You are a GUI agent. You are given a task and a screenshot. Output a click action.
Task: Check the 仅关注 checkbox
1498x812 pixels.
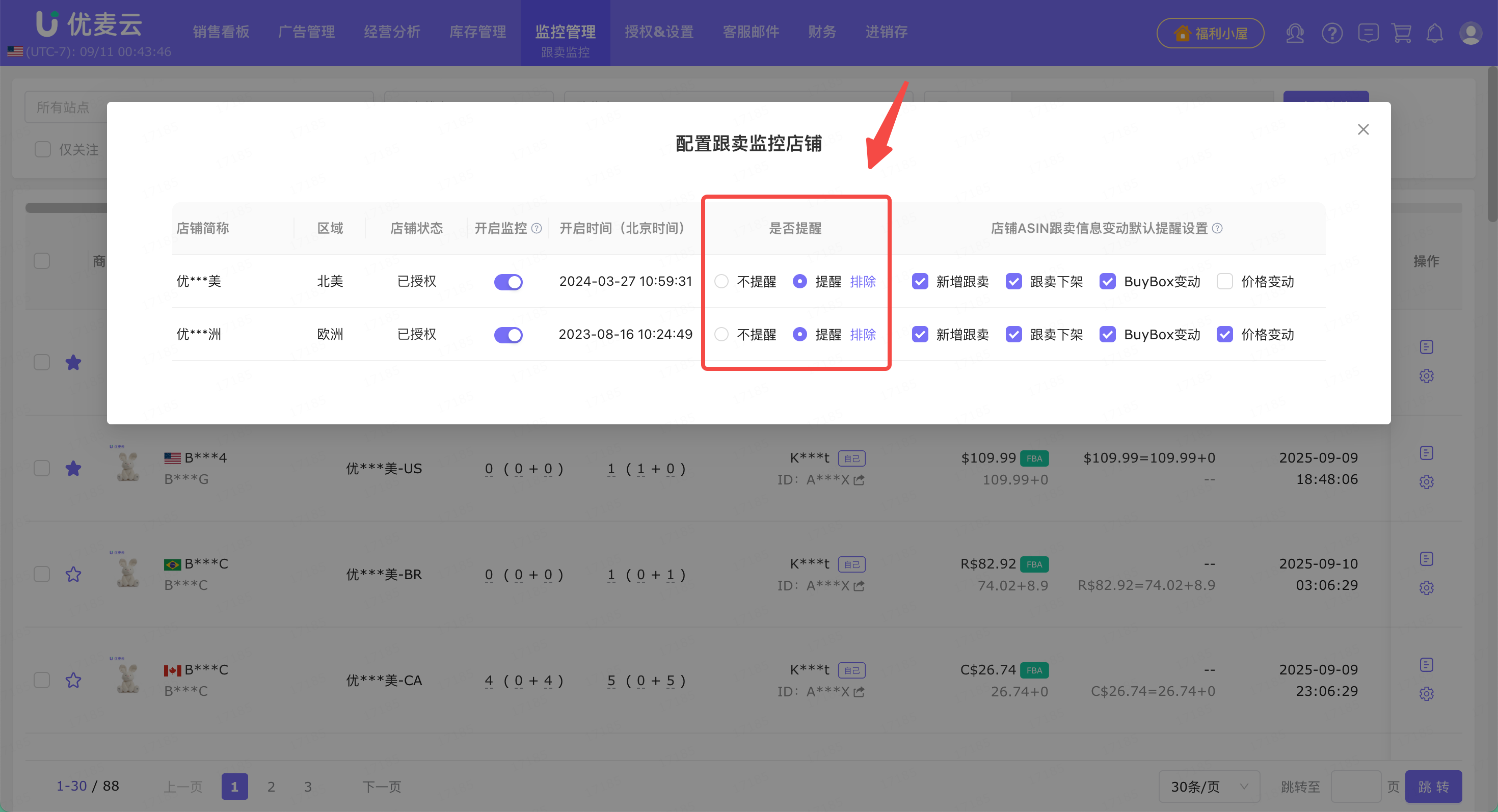pyautogui.click(x=42, y=149)
